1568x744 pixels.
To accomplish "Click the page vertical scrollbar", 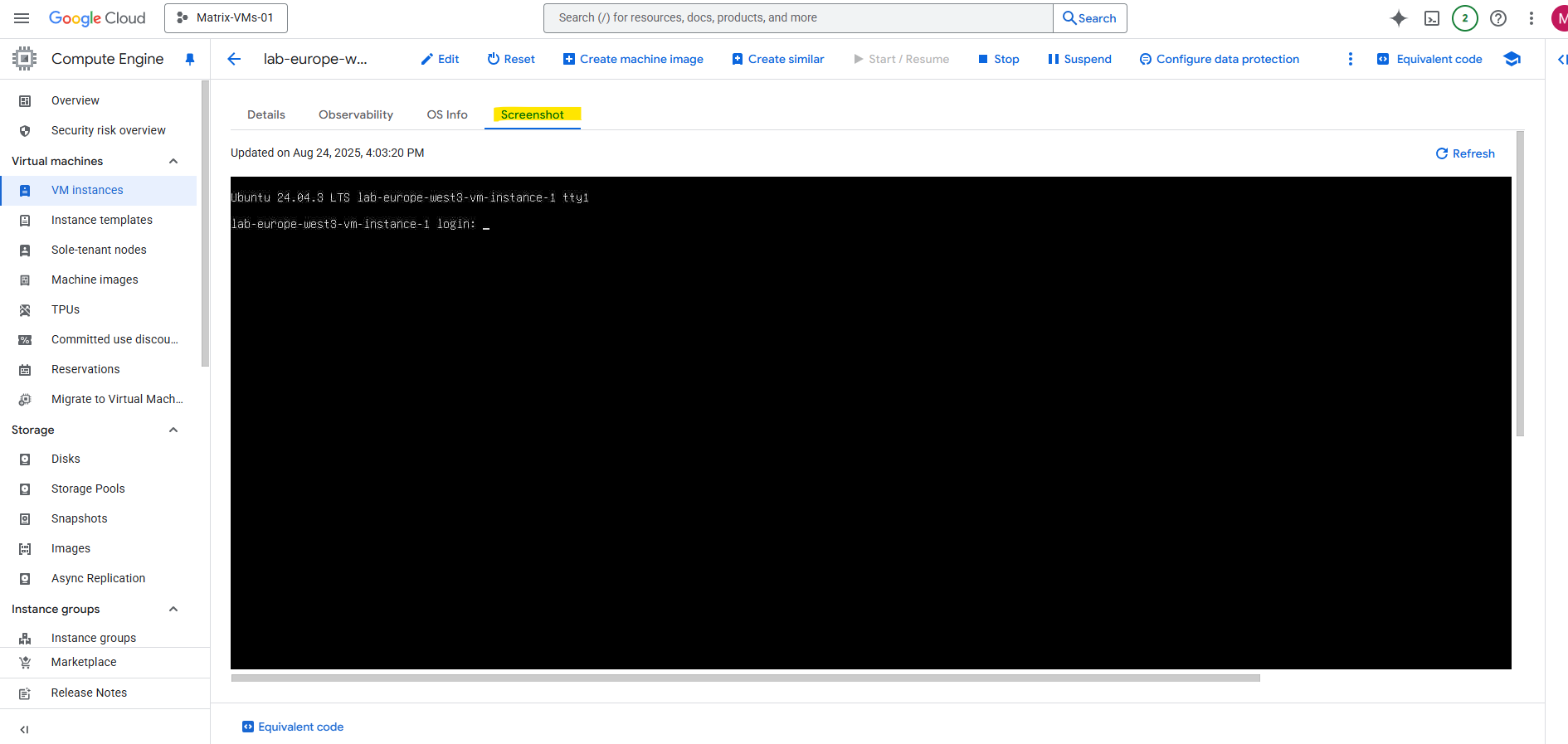I will [1521, 284].
